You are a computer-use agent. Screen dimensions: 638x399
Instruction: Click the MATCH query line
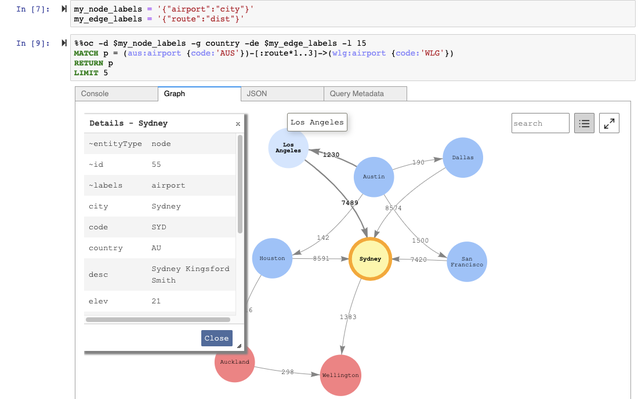pyautogui.click(x=264, y=53)
